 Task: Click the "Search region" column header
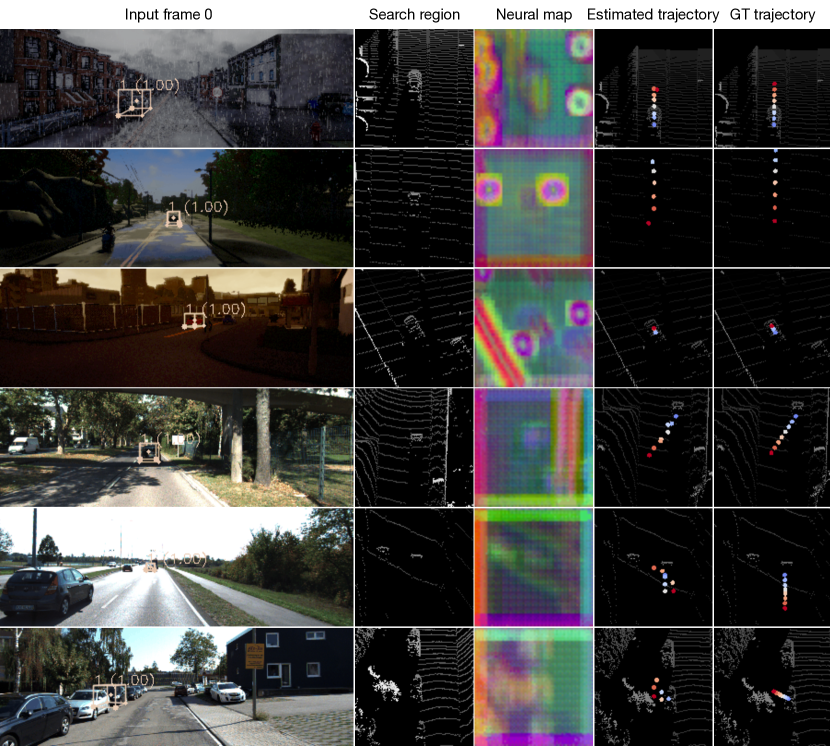(x=414, y=14)
